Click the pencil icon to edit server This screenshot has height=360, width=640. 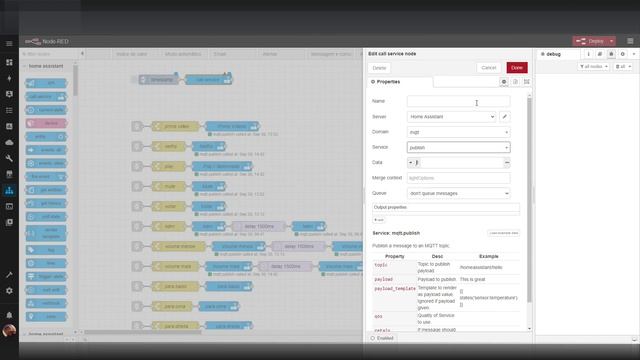[x=505, y=117]
